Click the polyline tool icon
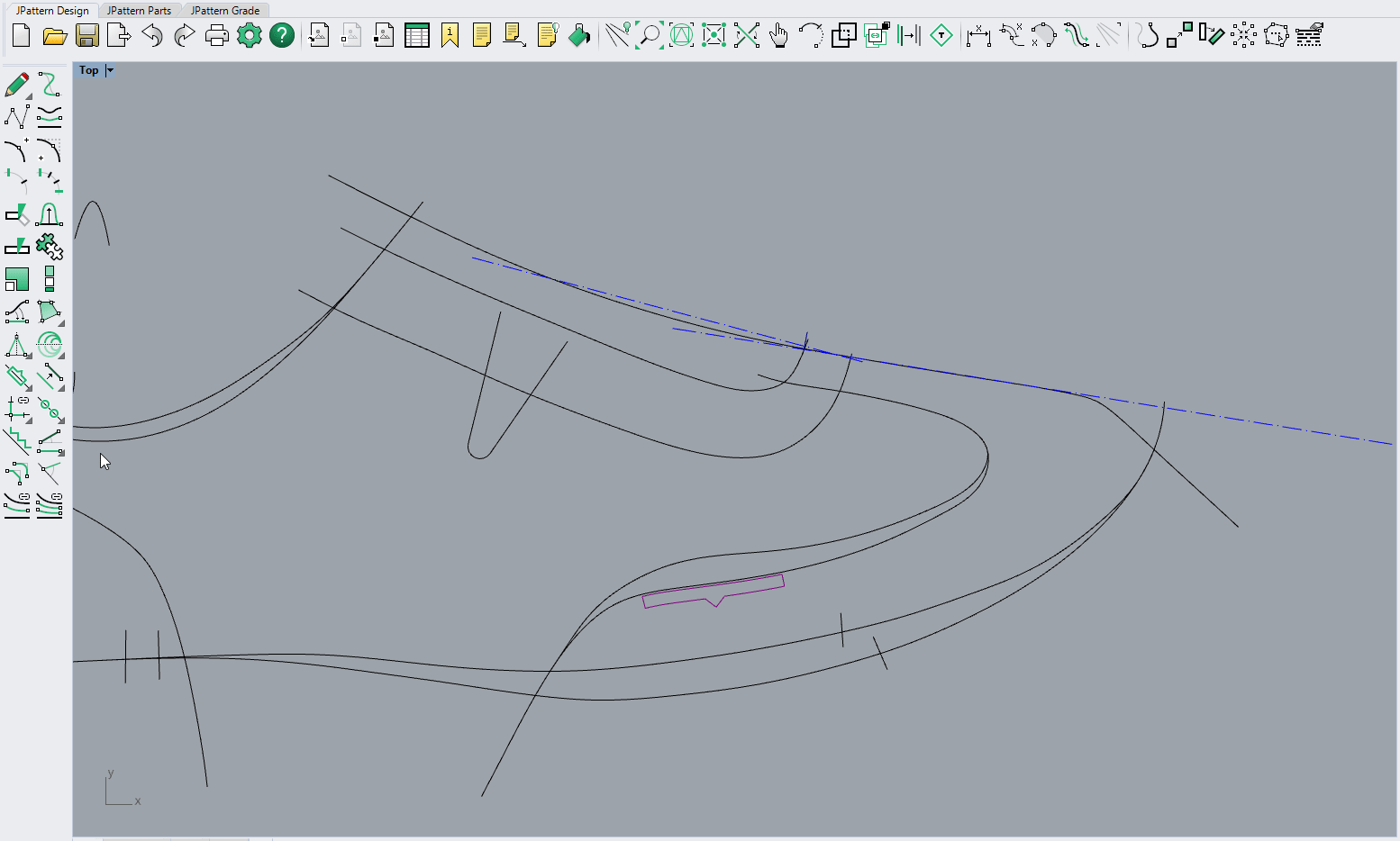The image size is (1400, 841). coord(16,117)
